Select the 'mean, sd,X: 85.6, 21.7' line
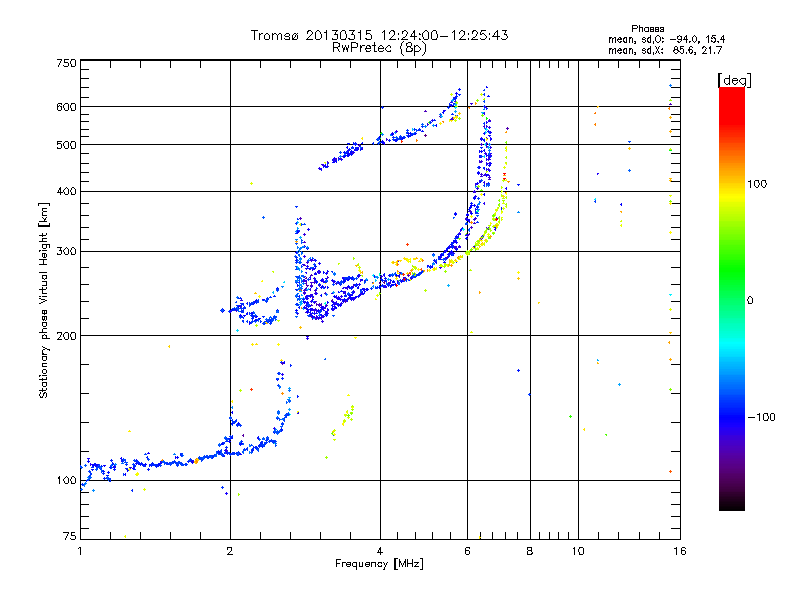800x600 pixels. pos(665,50)
